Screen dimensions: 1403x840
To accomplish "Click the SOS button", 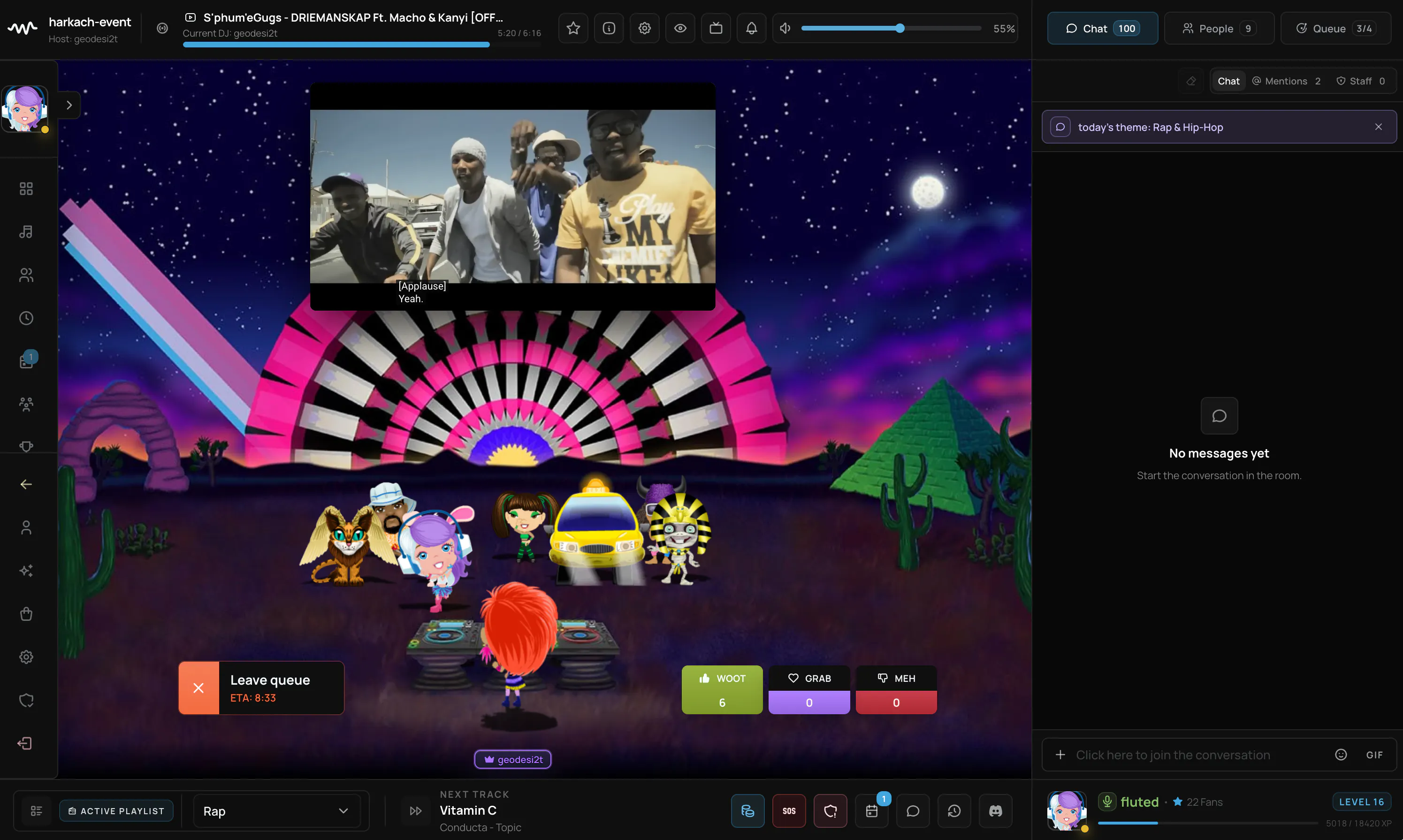I will [789, 811].
